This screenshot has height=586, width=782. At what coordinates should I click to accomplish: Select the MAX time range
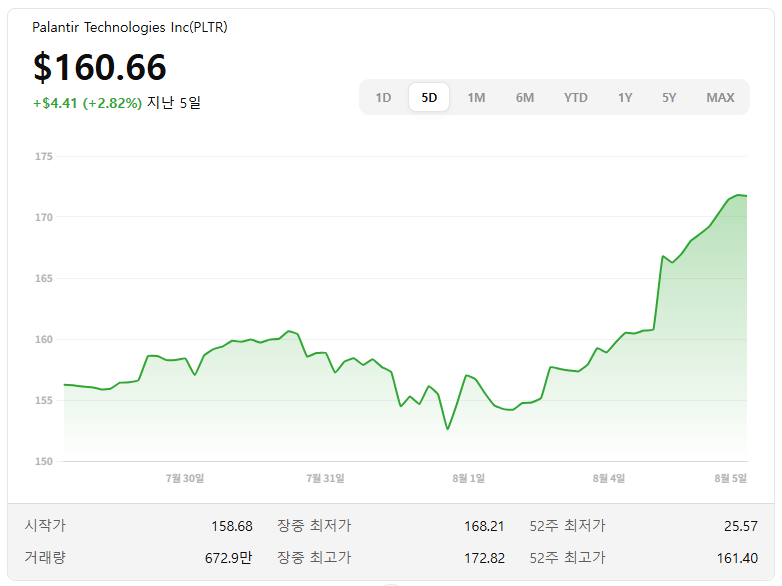720,97
